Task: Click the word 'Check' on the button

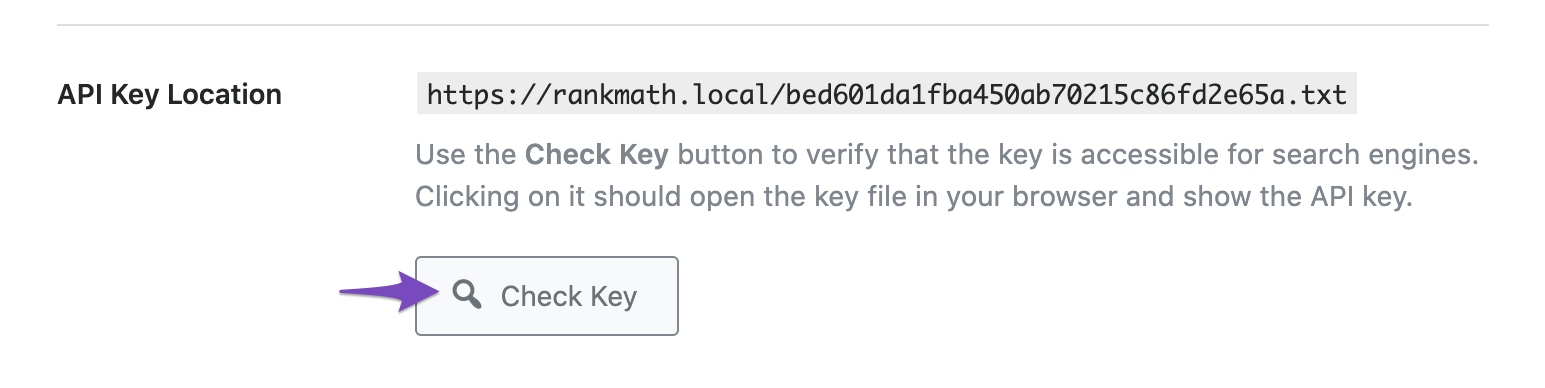Action: [541, 296]
